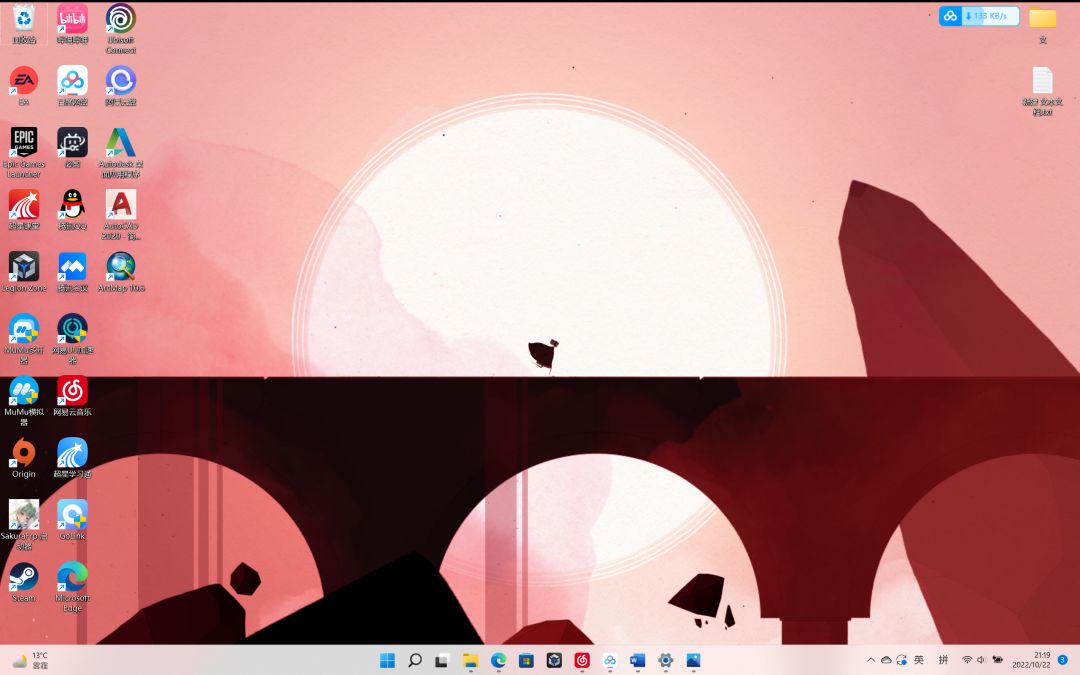Select the AutoCAD 2020 desktop shortcut
The width and height of the screenshot is (1080, 675).
coord(121,215)
